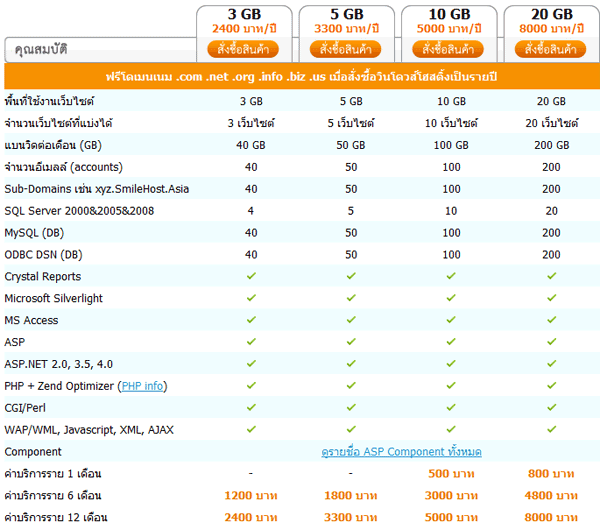600x530 pixels.
Task: Click CGI/Perl checkmark for 3 GB plan
Action: tap(251, 407)
